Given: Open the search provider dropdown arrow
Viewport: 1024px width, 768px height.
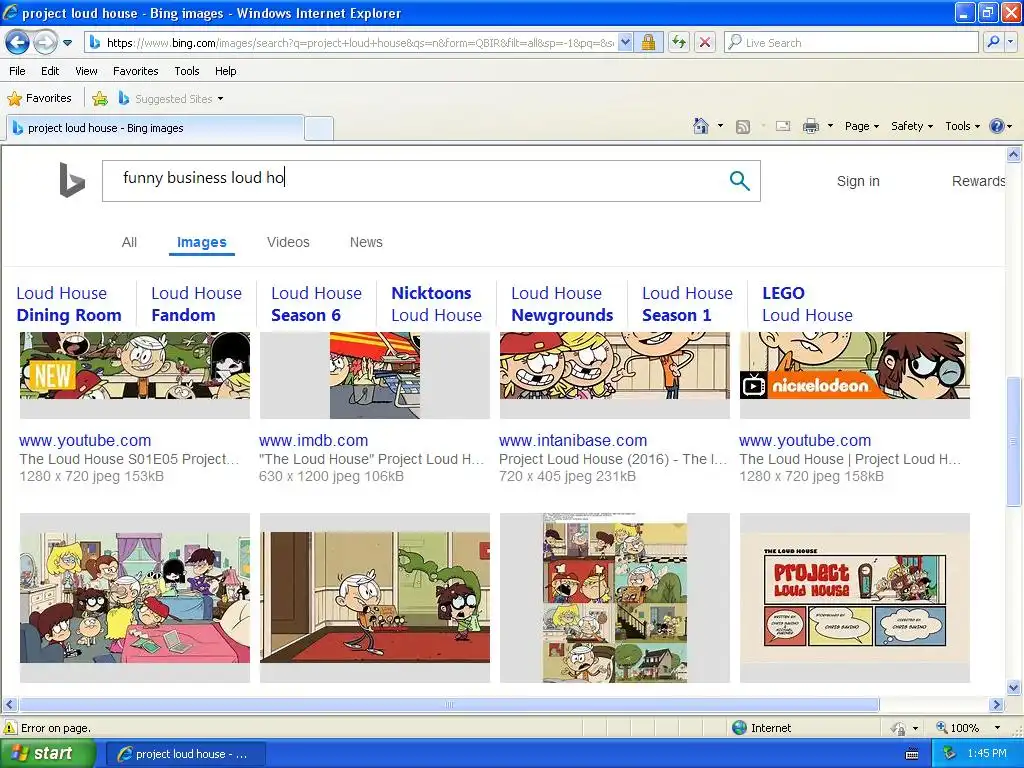Looking at the screenshot, I should tap(1010, 42).
